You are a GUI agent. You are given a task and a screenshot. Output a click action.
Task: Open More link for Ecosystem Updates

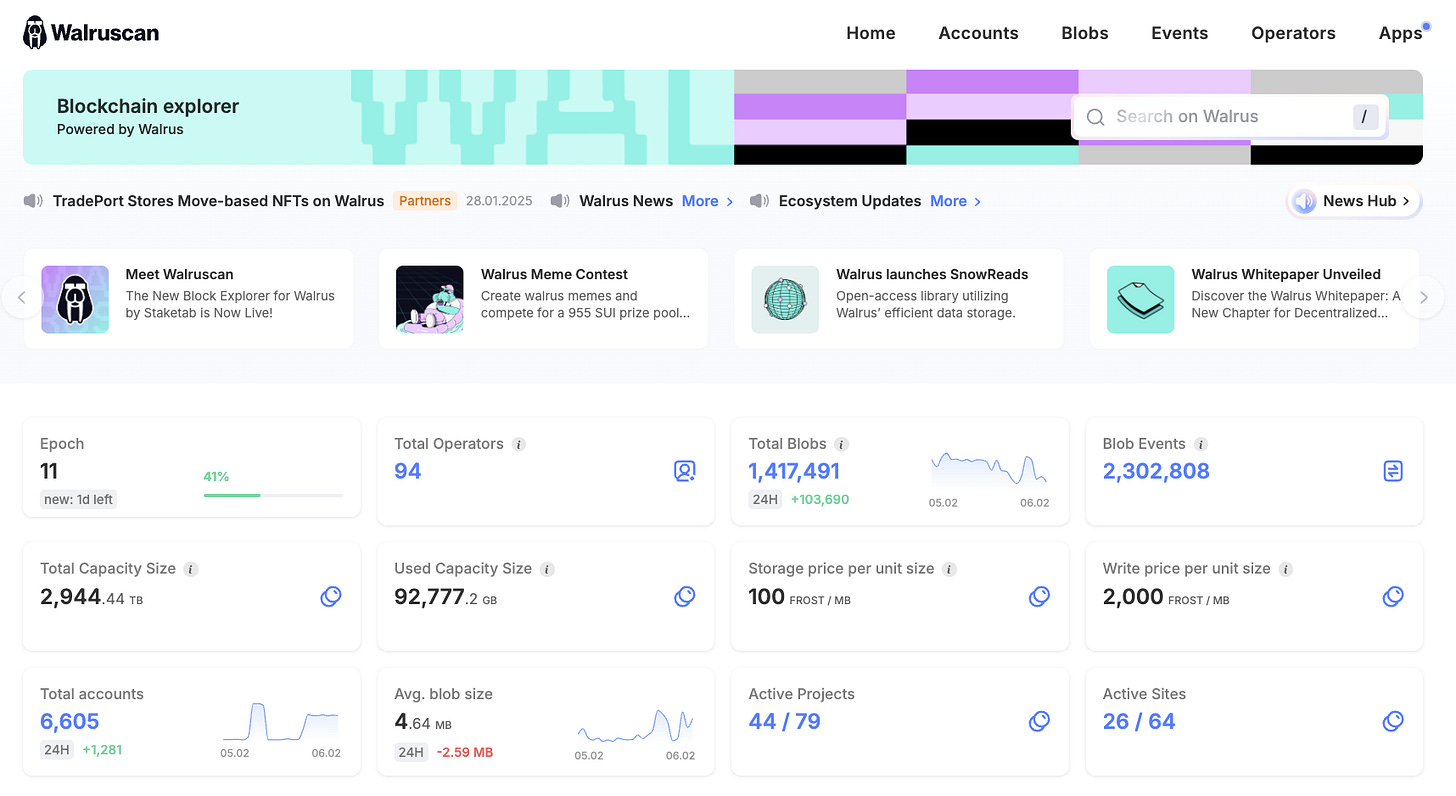pos(955,201)
